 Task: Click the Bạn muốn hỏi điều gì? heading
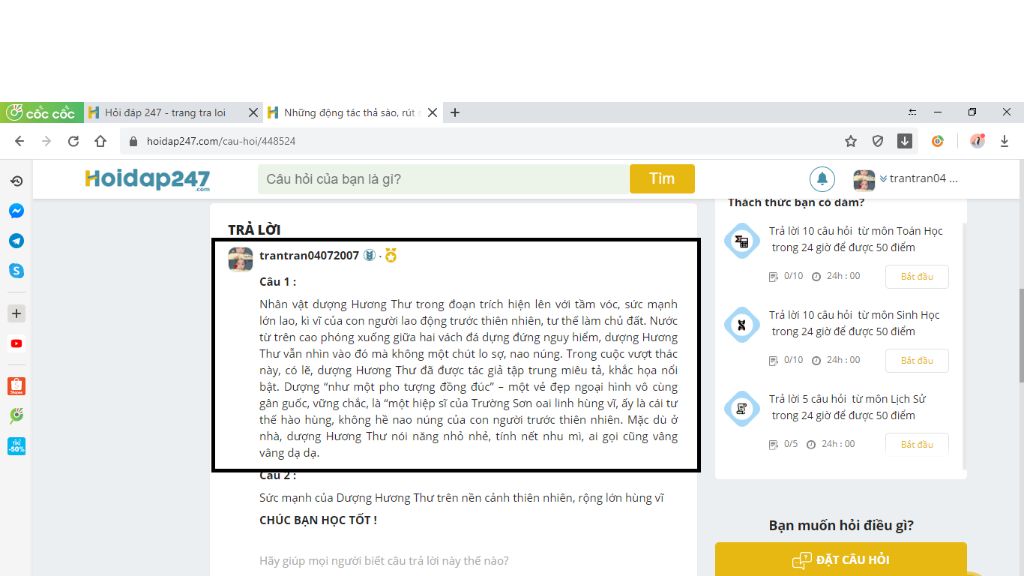point(841,525)
